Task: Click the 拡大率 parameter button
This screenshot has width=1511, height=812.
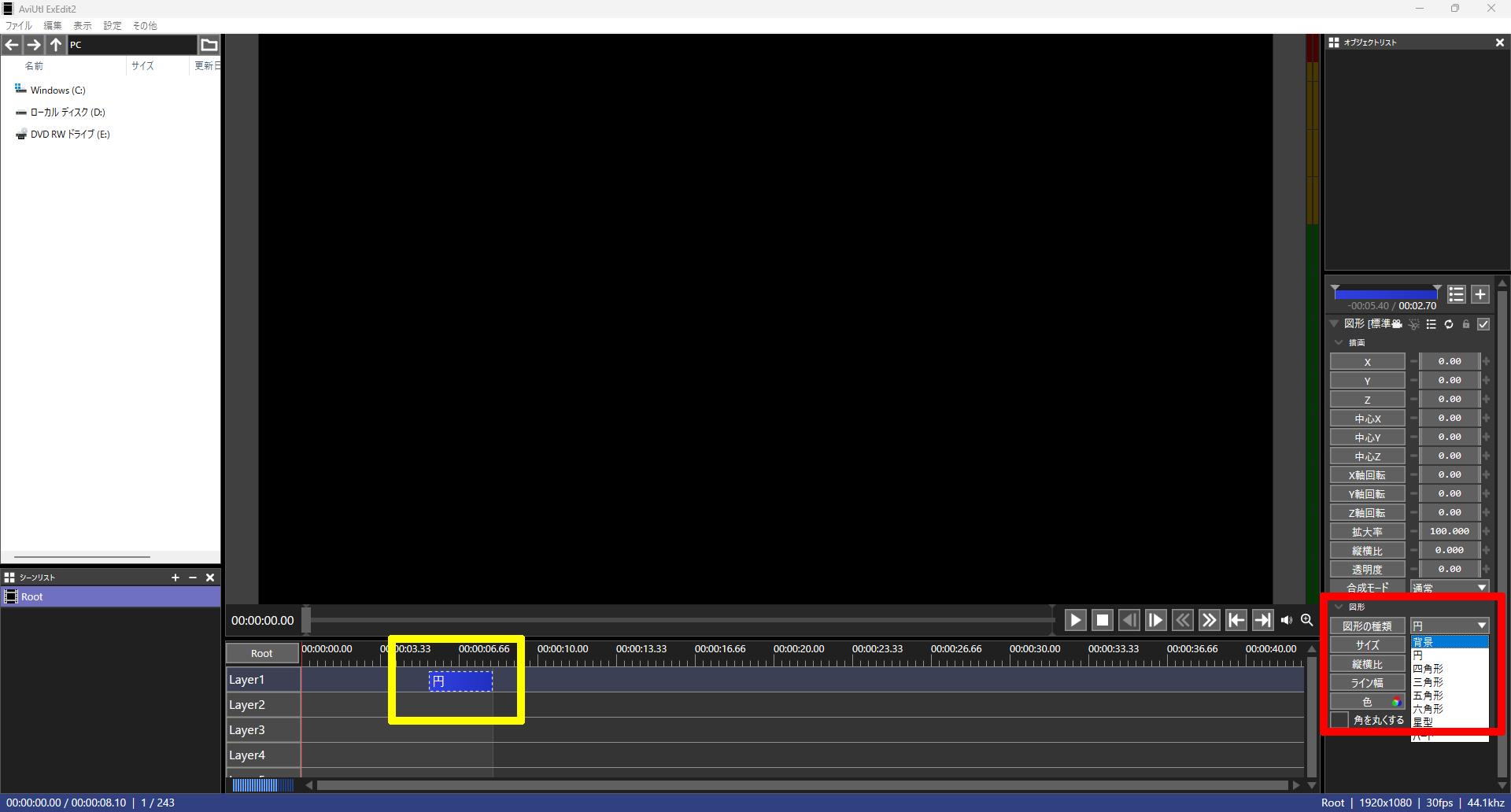Action: click(x=1367, y=532)
